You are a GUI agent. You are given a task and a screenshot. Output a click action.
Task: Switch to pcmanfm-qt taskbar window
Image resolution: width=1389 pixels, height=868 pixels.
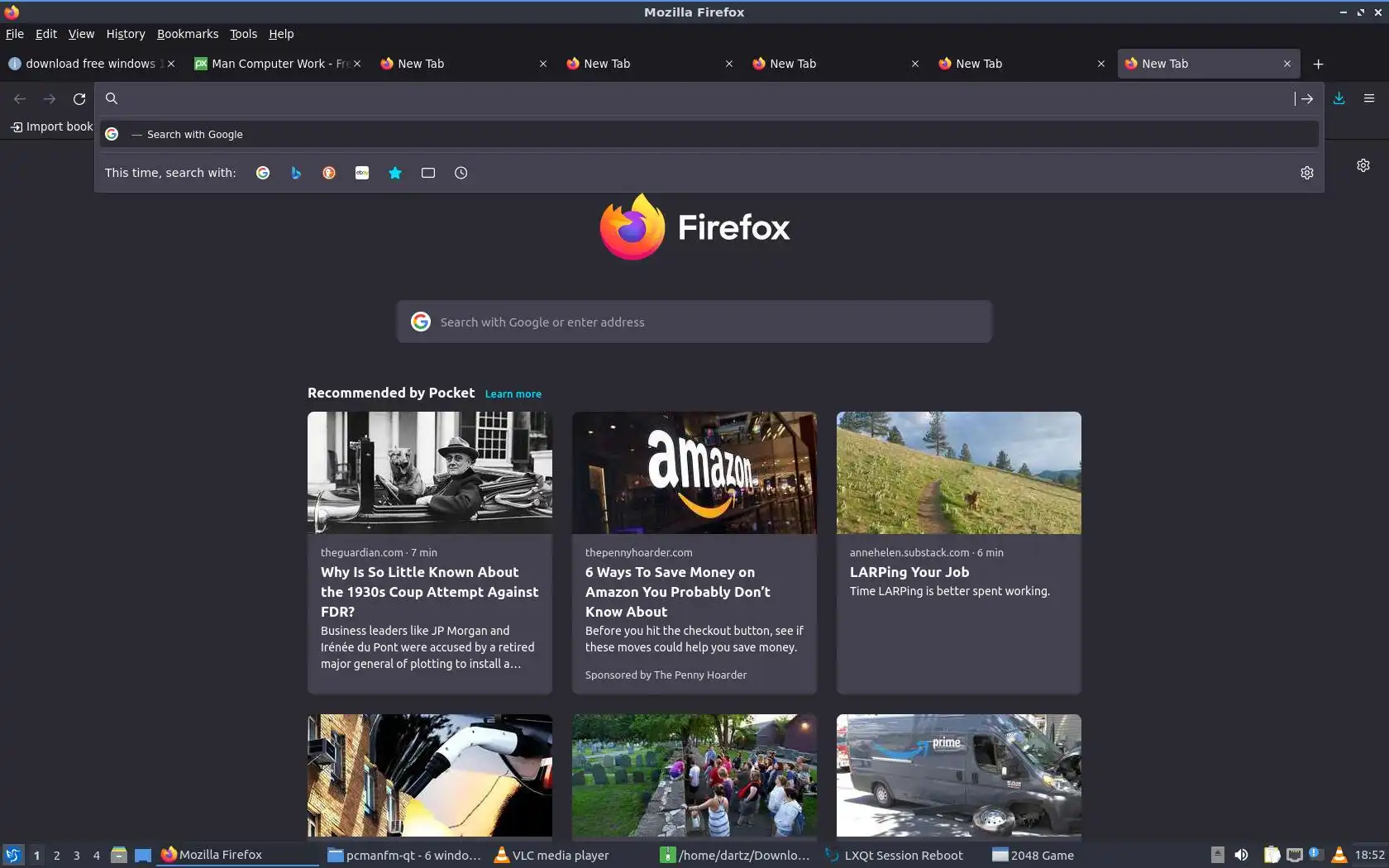click(404, 855)
